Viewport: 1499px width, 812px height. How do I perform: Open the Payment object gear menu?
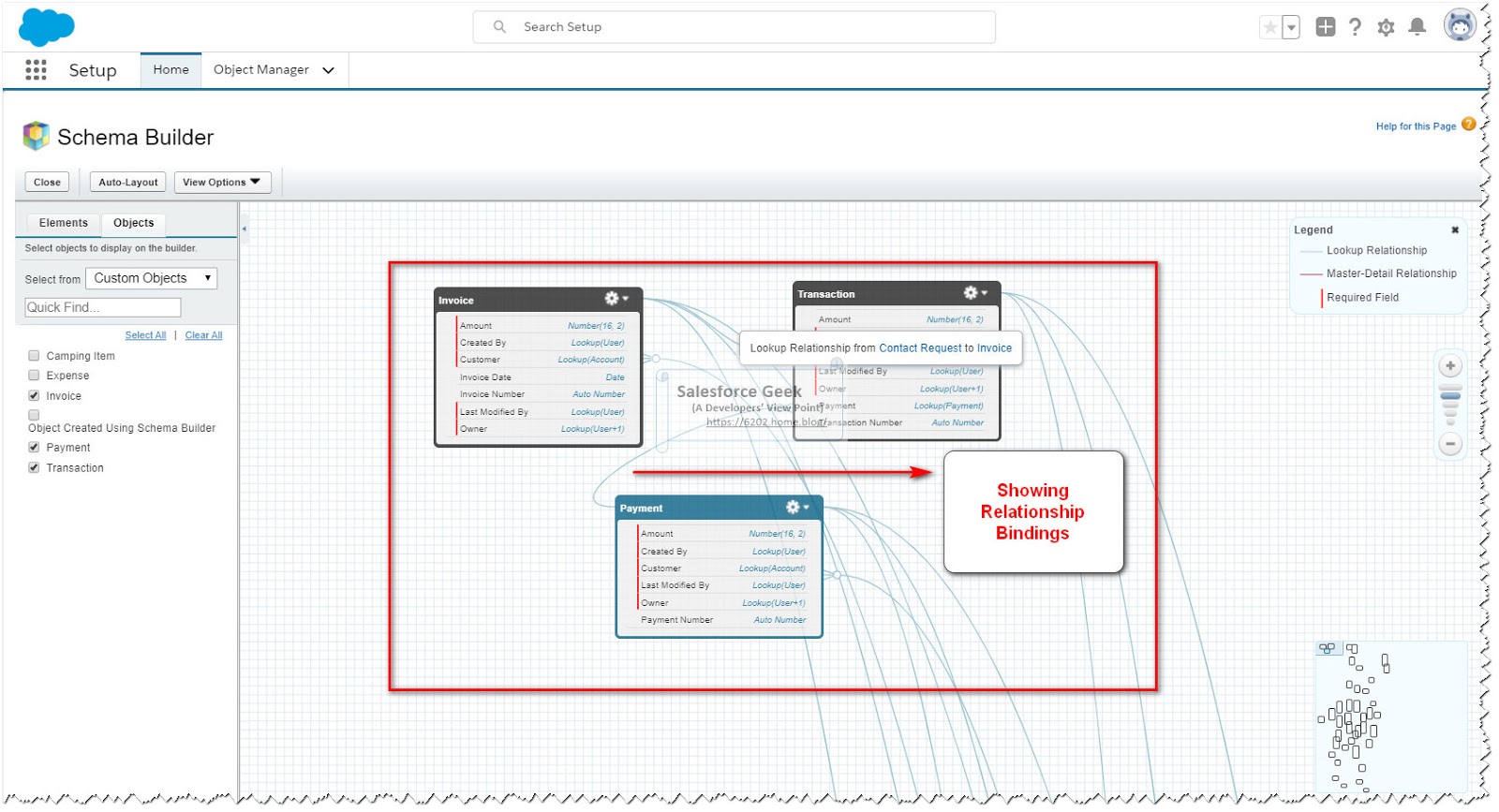click(797, 507)
